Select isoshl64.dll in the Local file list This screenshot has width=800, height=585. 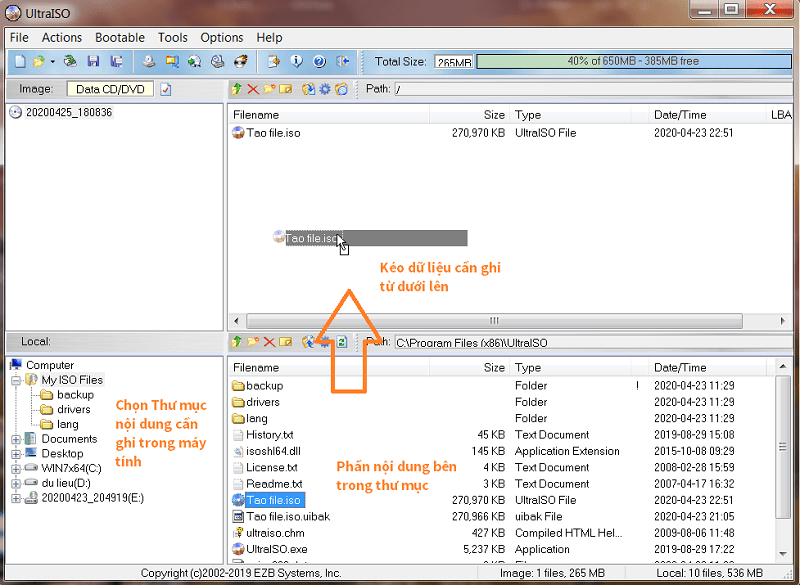(x=273, y=451)
